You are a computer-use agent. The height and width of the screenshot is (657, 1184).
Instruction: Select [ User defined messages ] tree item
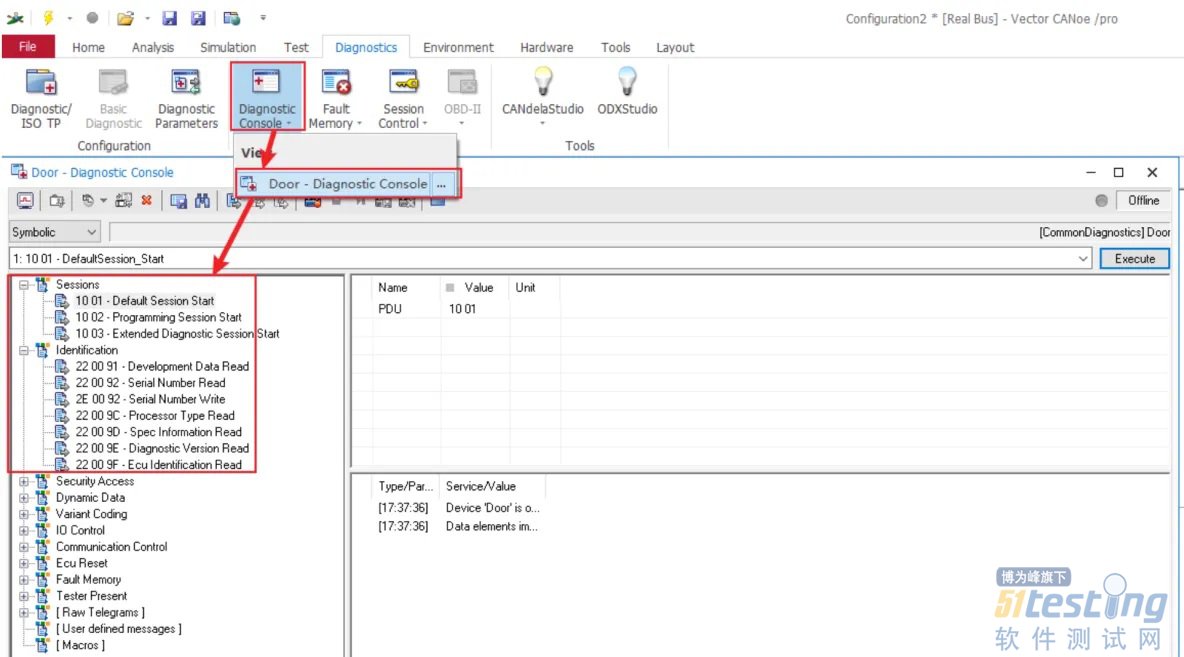click(119, 629)
